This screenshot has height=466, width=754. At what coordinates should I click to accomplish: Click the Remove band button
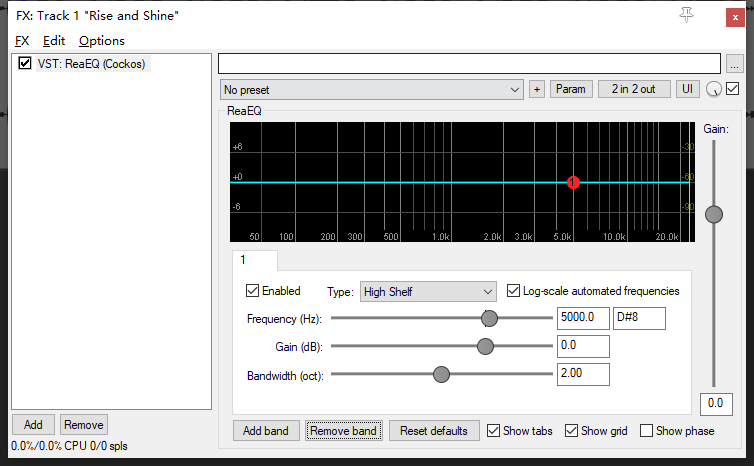[x=343, y=431]
